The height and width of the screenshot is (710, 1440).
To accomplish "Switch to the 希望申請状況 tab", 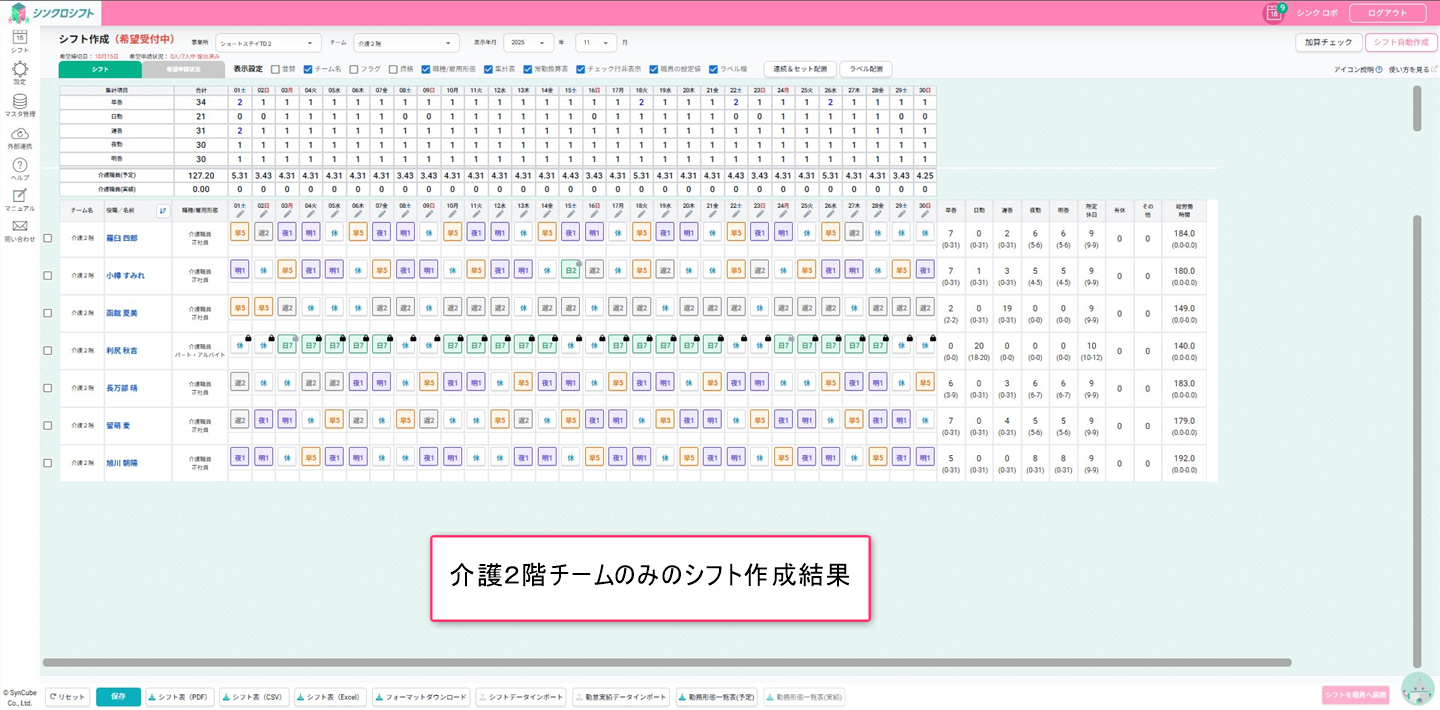I will (x=183, y=70).
